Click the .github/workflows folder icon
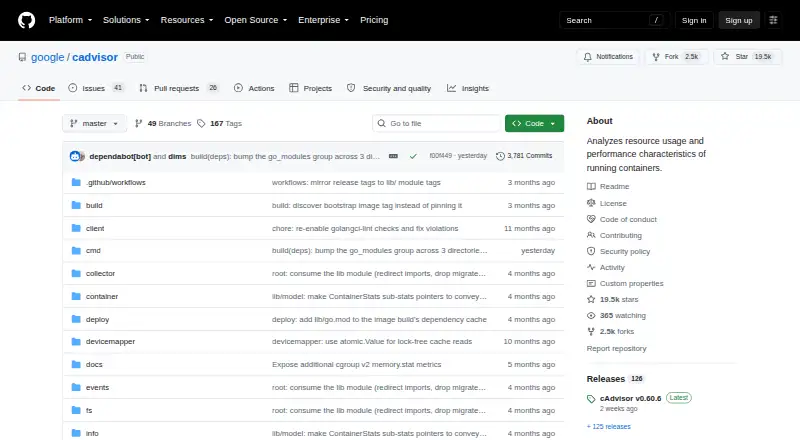This screenshot has height=440, width=800. pos(76,182)
